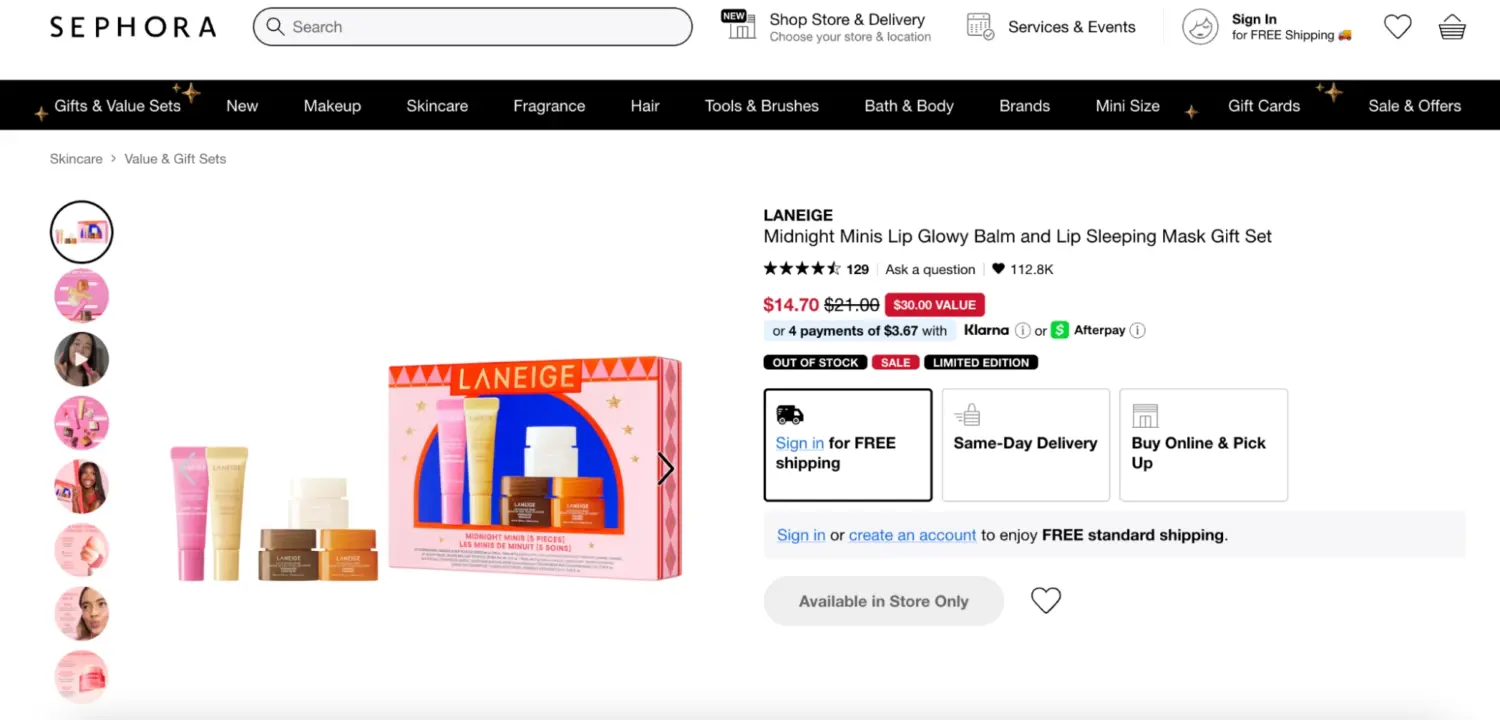Click the create an account link
This screenshot has width=1500, height=720.
912,534
